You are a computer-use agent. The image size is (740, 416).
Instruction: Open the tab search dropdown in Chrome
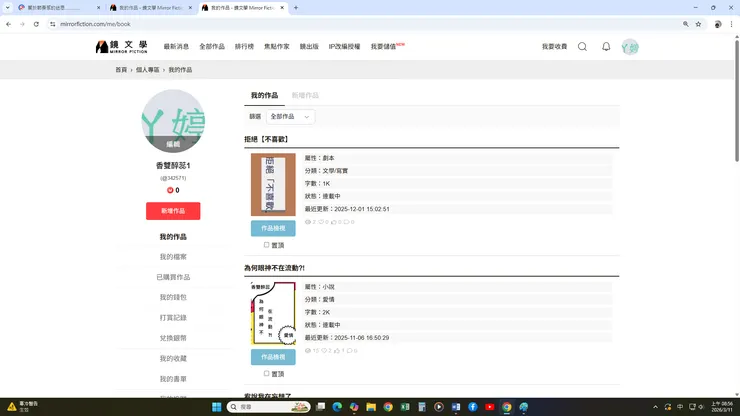[8, 8]
